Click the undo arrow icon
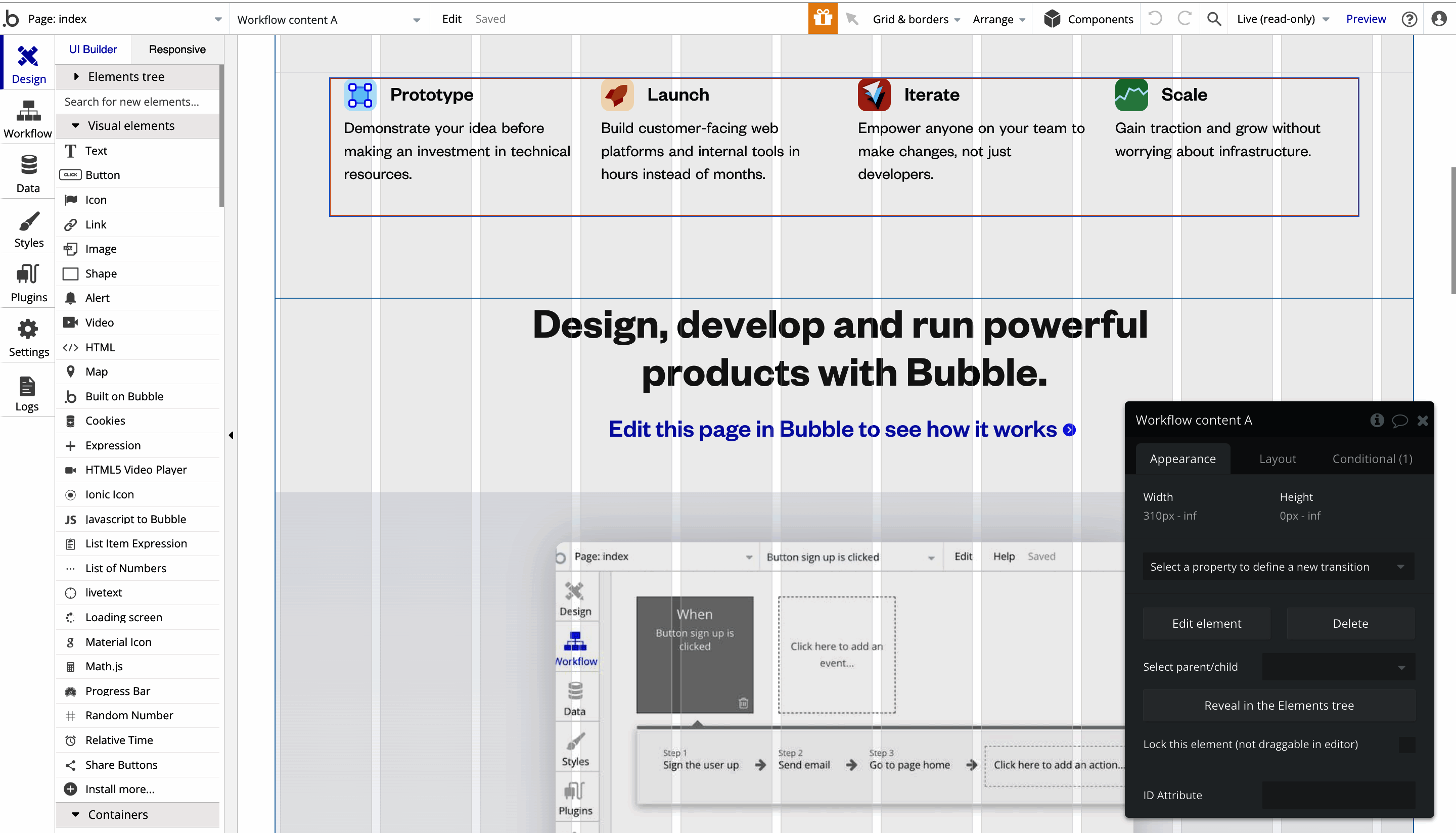 point(1155,18)
